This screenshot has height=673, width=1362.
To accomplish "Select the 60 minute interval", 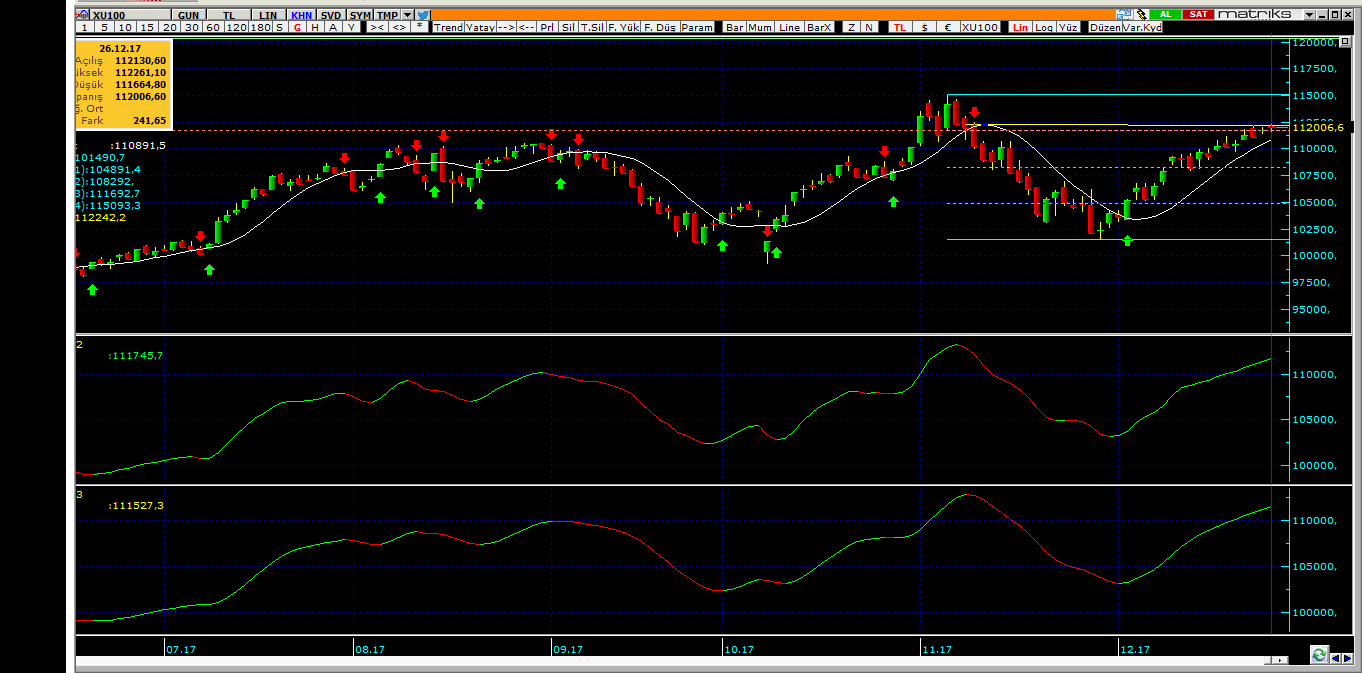I will point(213,27).
